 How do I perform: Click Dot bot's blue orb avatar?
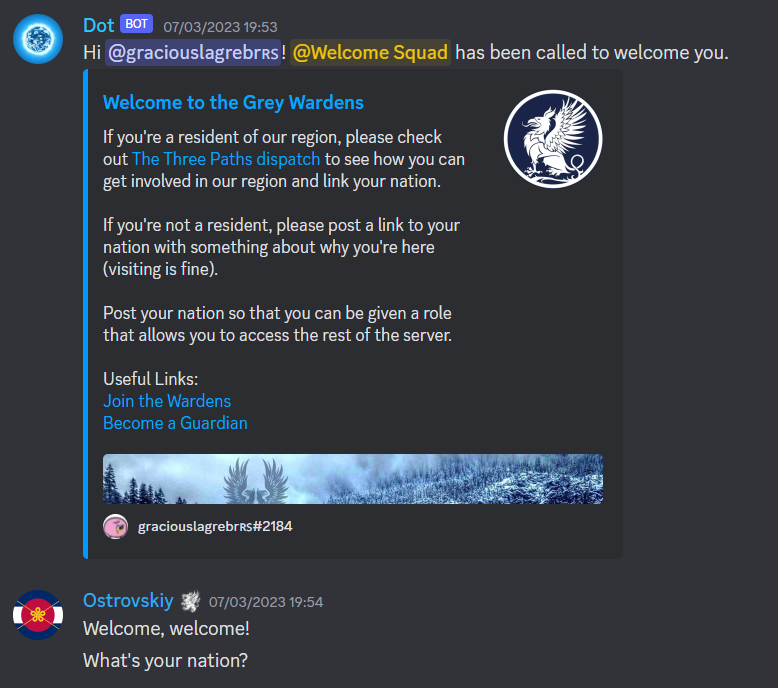click(x=38, y=39)
